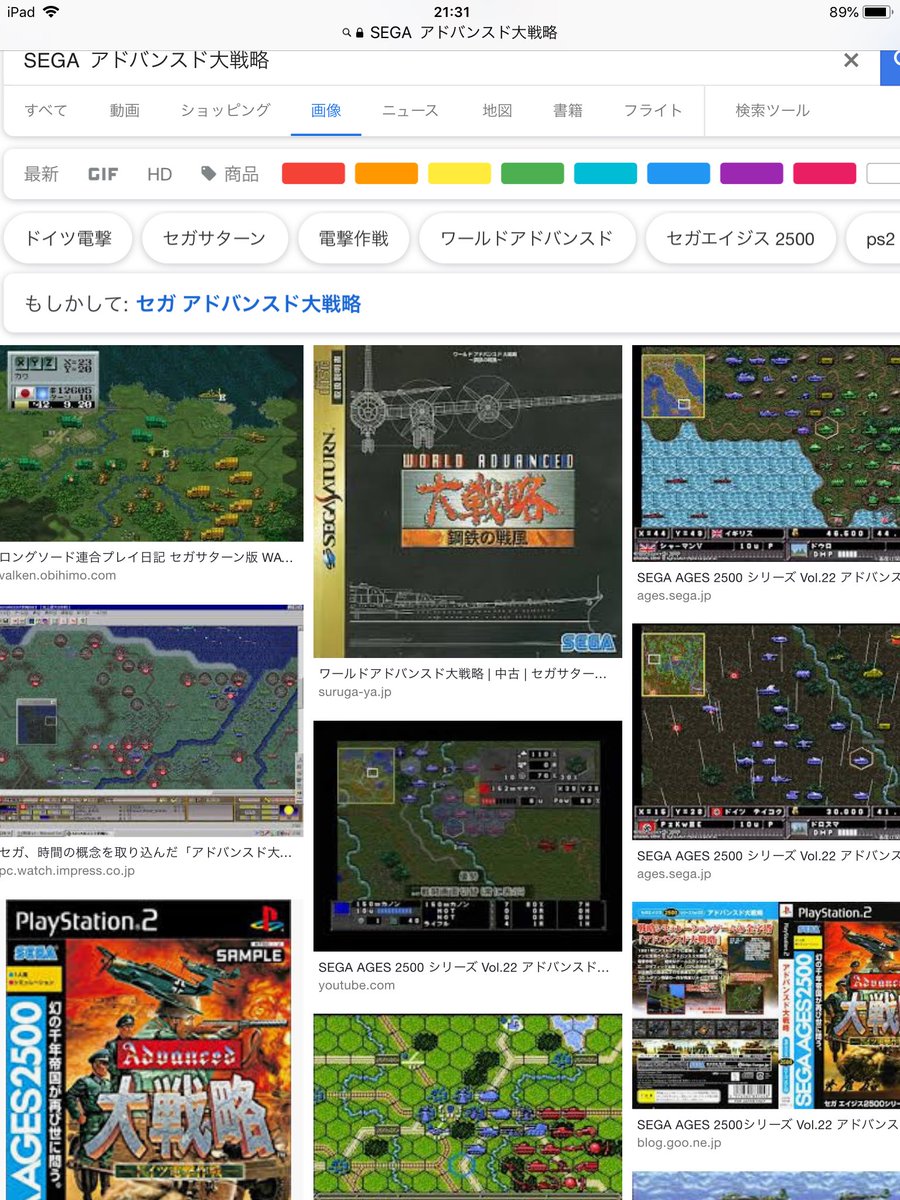The image size is (900, 1200).
Task: Open the セガ、時間の概念を取り込んだ result title
Action: 146,852
